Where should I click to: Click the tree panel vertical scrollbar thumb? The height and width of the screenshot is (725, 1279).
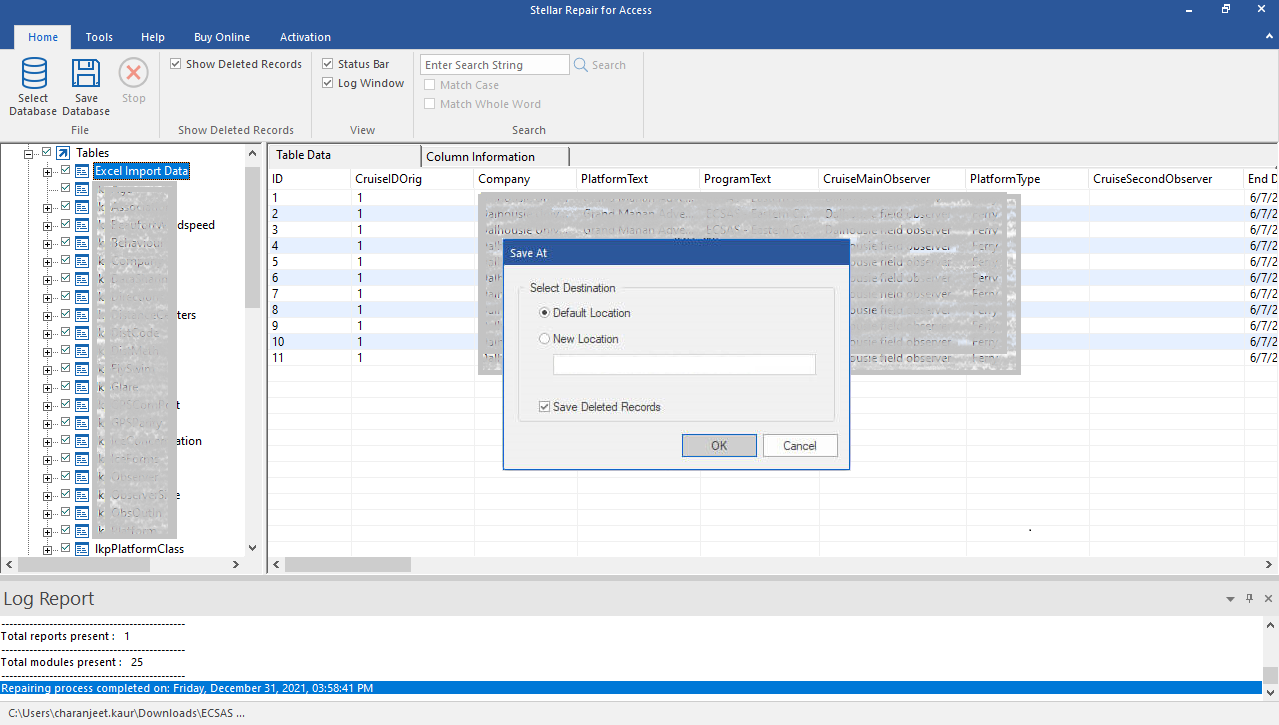pos(252,238)
